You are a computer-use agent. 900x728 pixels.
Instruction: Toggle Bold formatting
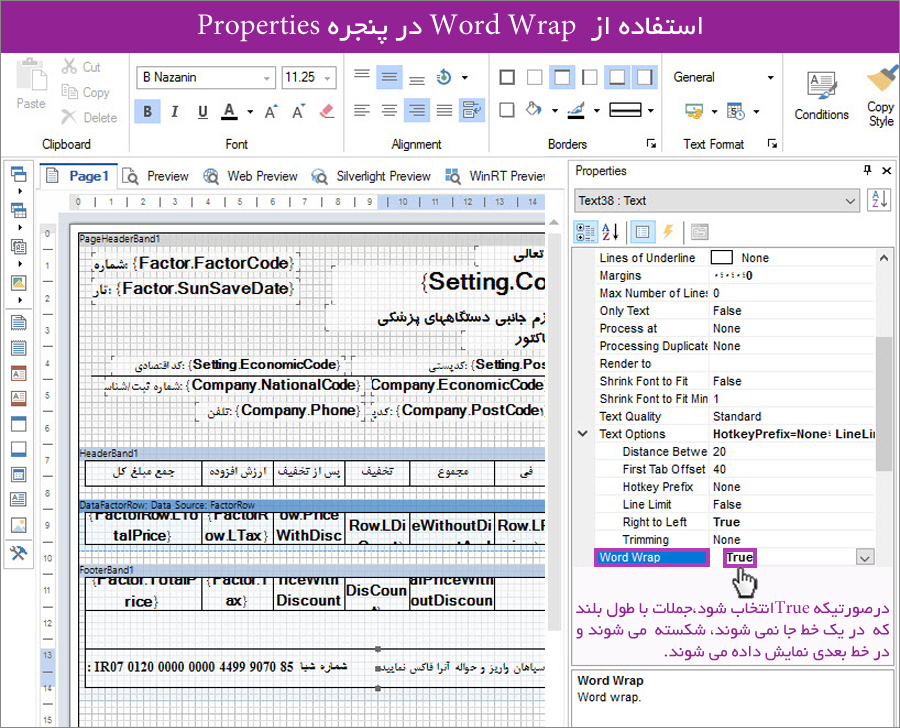point(148,111)
